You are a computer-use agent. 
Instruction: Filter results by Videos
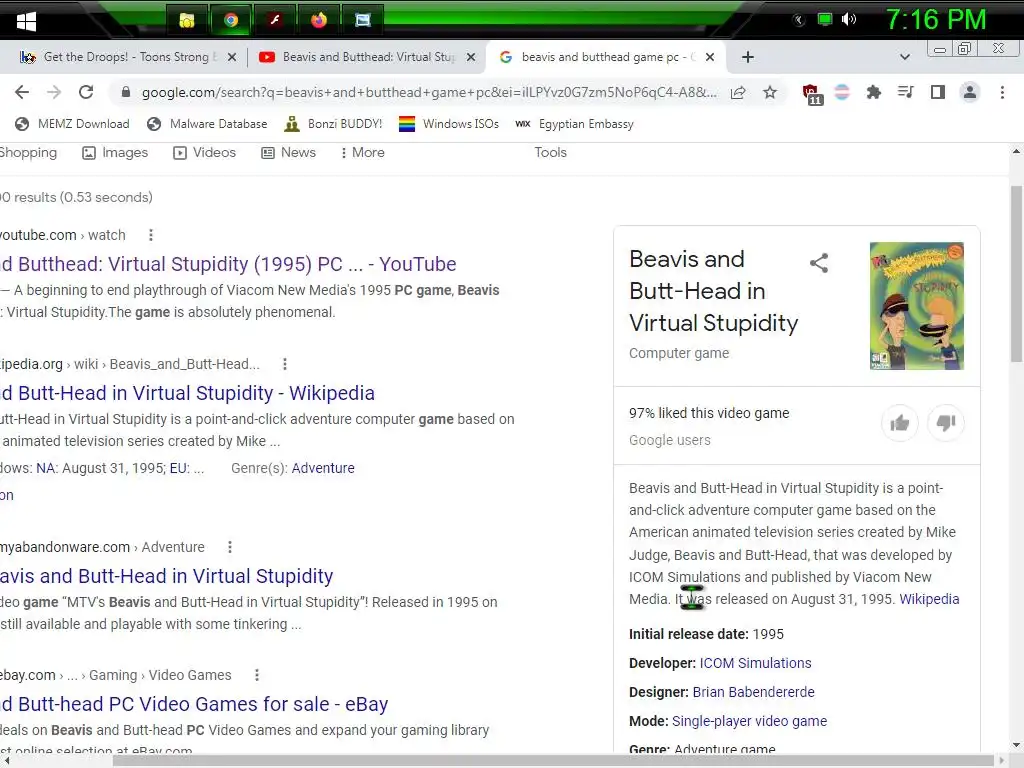pos(204,152)
